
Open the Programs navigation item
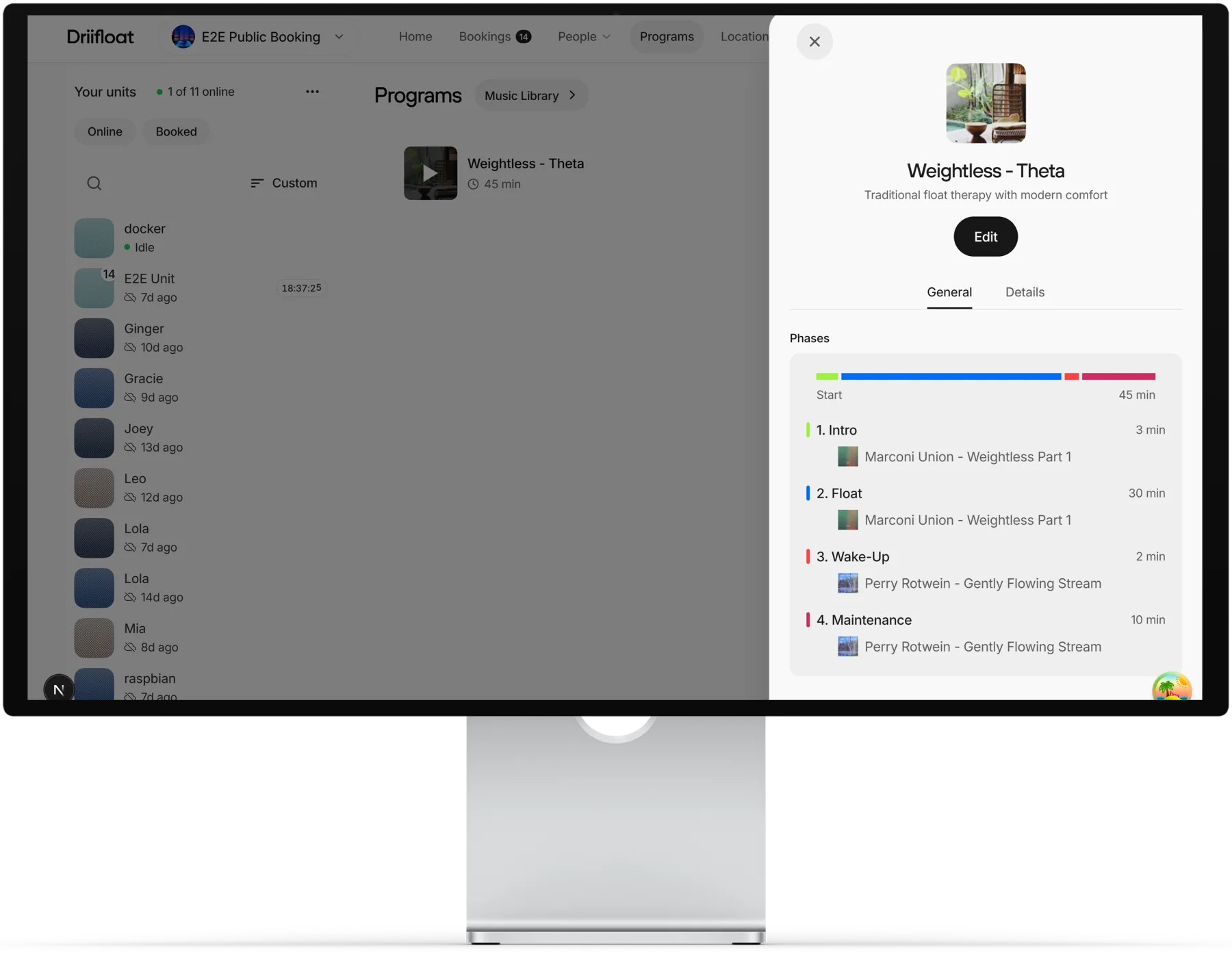pos(666,37)
